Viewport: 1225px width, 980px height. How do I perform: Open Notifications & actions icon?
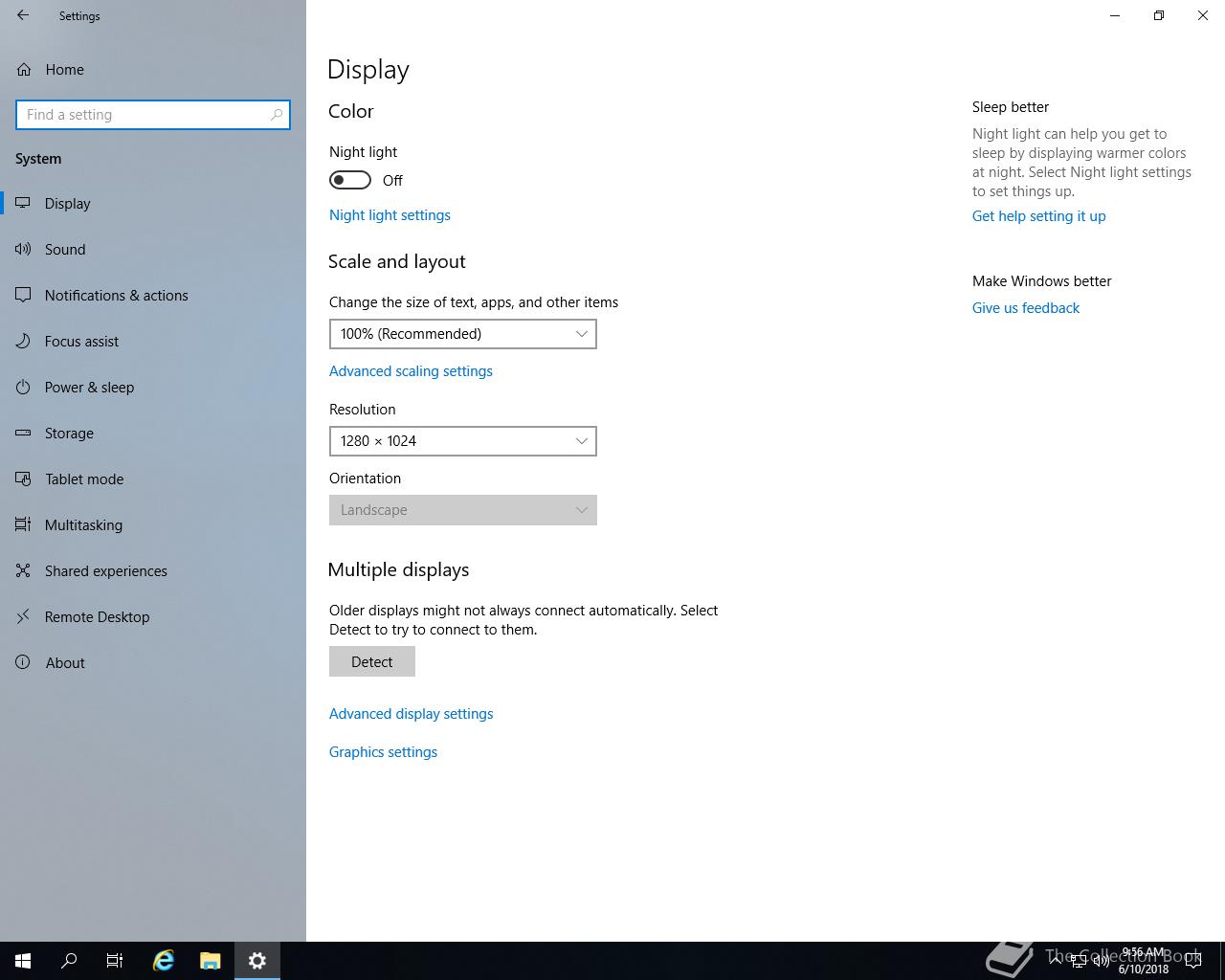pos(23,295)
